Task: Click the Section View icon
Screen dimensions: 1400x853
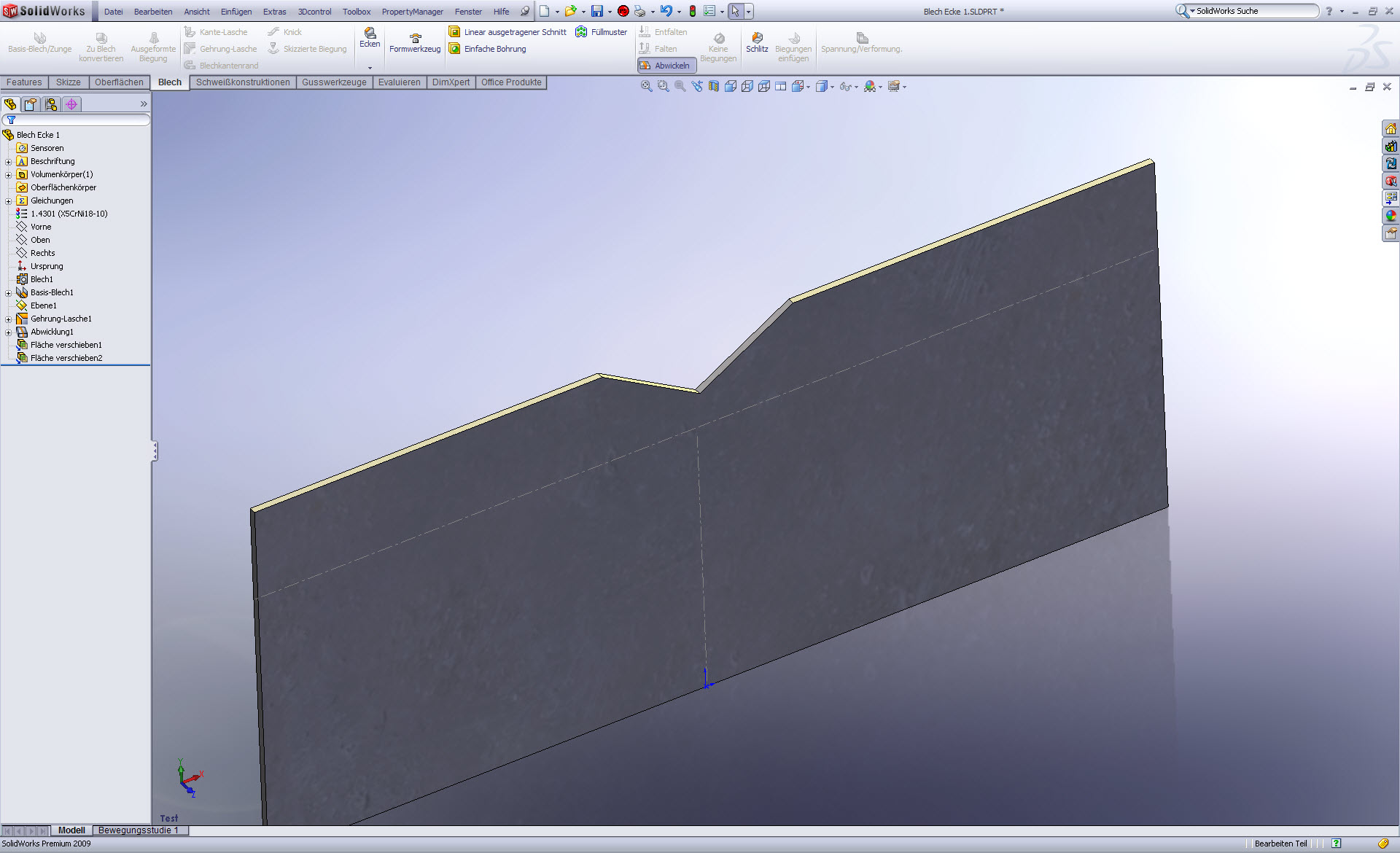Action: [714, 86]
